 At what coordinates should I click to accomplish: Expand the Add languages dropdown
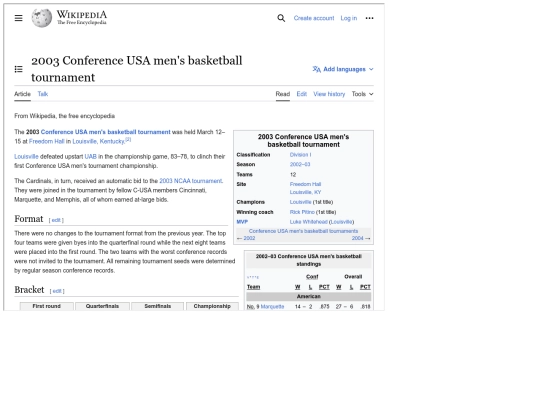tap(343, 69)
